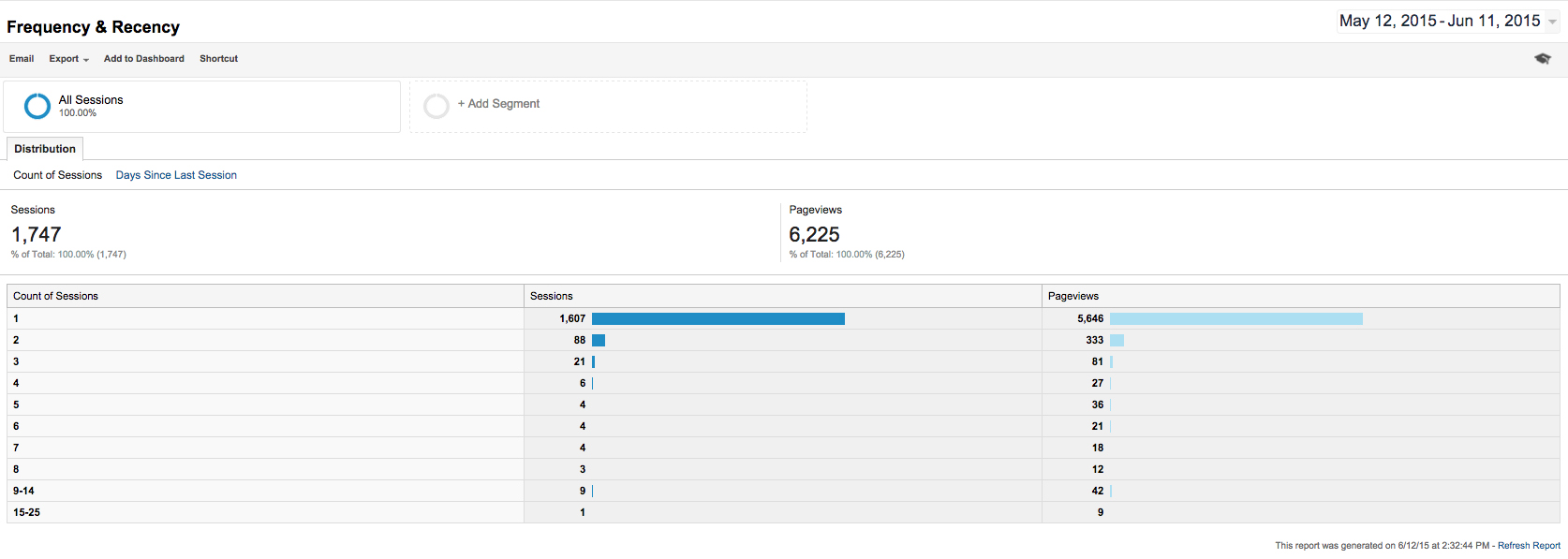Click the 5,646 pageviews value
The width and height of the screenshot is (1568, 559).
tap(1090, 319)
